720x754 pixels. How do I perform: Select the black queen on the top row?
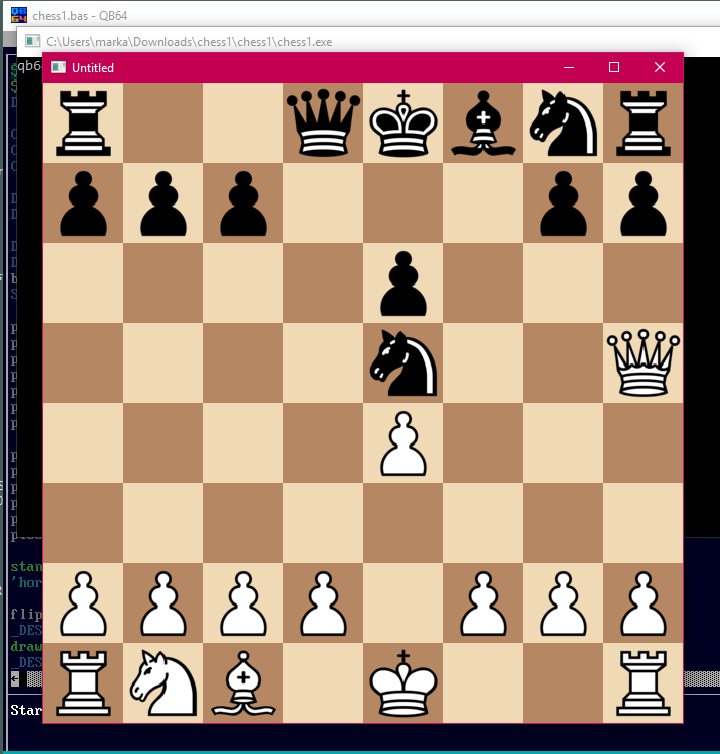(323, 123)
